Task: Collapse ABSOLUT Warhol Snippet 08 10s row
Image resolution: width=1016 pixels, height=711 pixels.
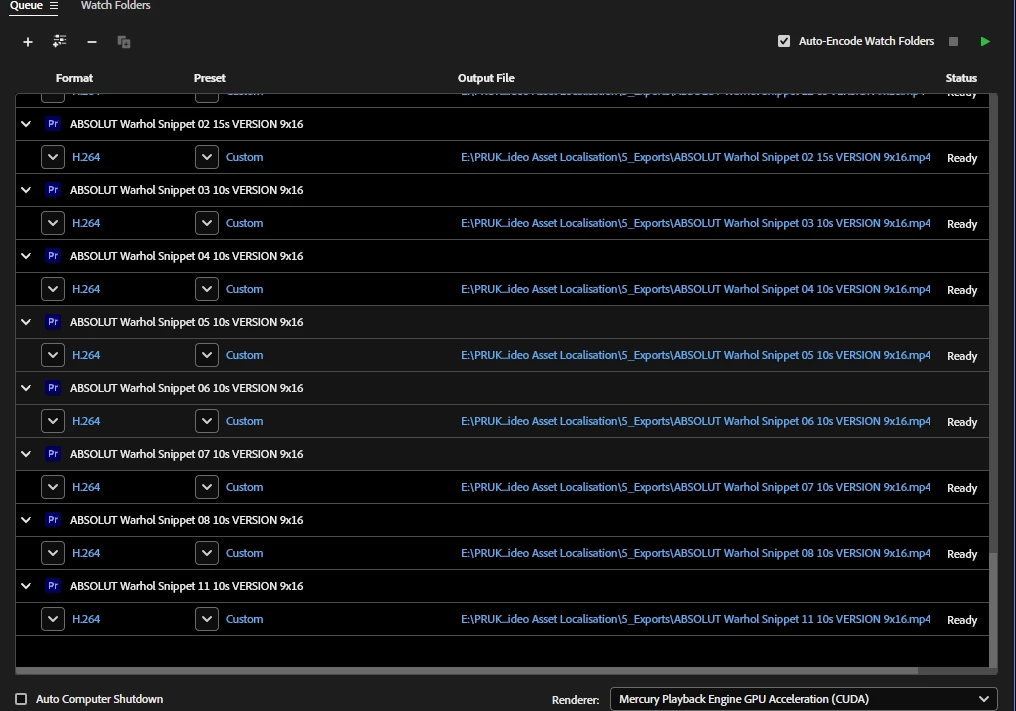Action: click(x=26, y=520)
